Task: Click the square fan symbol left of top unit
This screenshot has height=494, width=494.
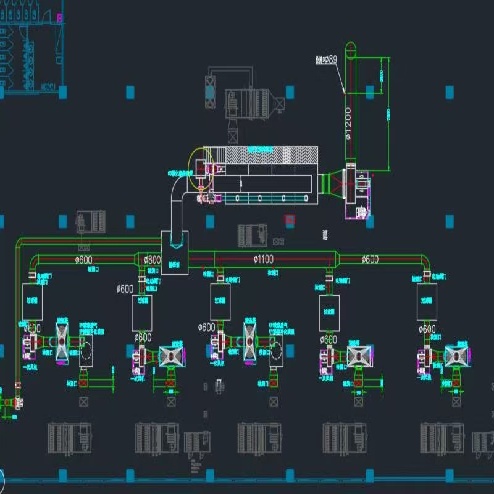Action: [210, 92]
